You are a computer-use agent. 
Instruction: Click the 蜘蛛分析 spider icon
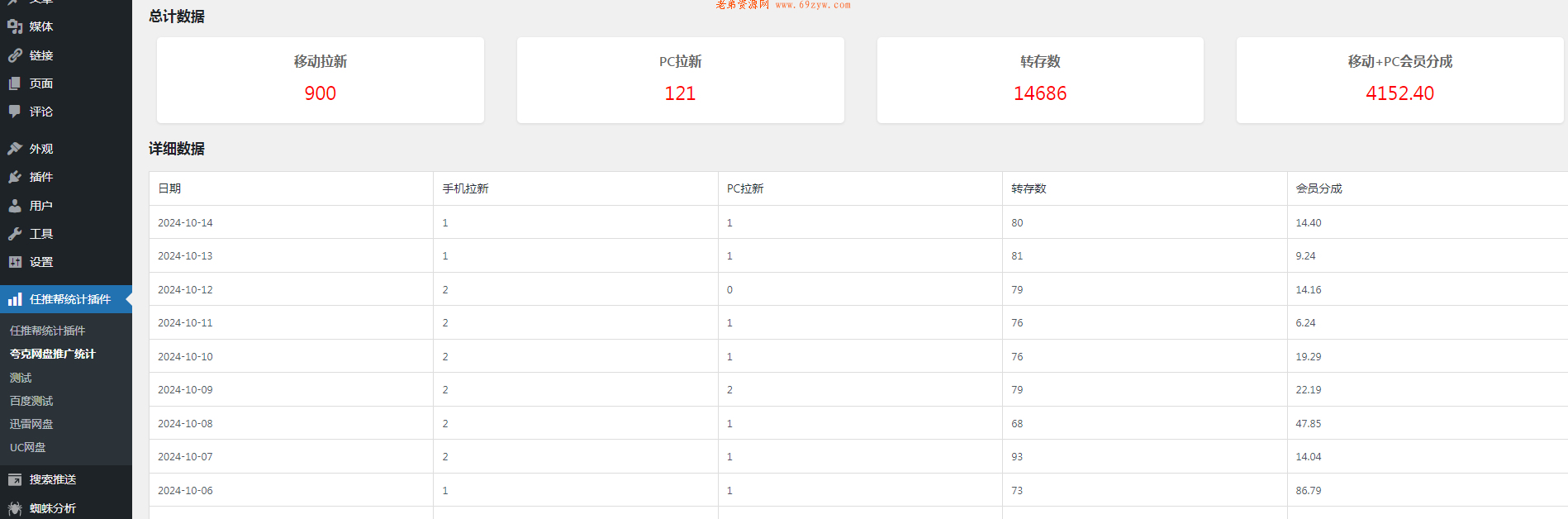point(15,508)
